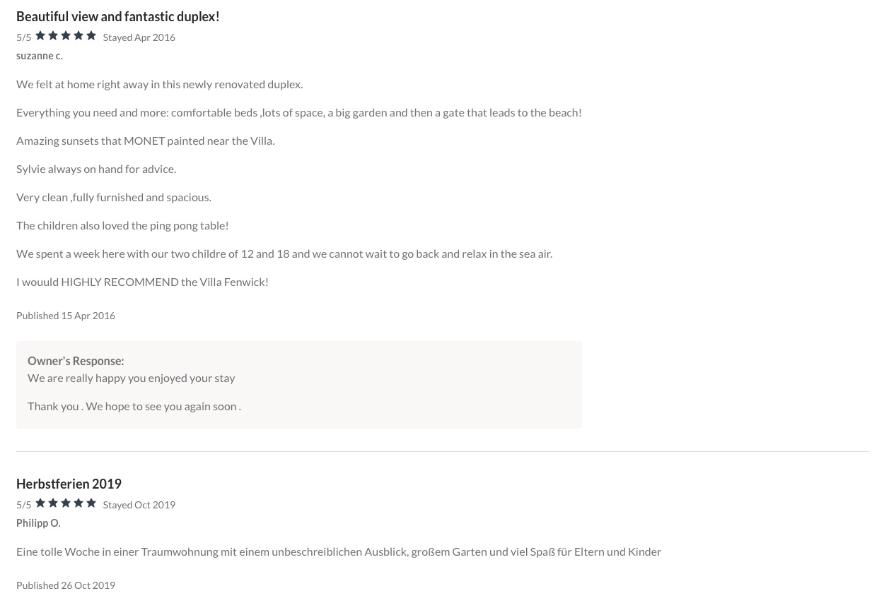This screenshot has width=884, height=615.
Task: Click the fourth star in Herbstferien 2019 review
Action: pos(78,503)
